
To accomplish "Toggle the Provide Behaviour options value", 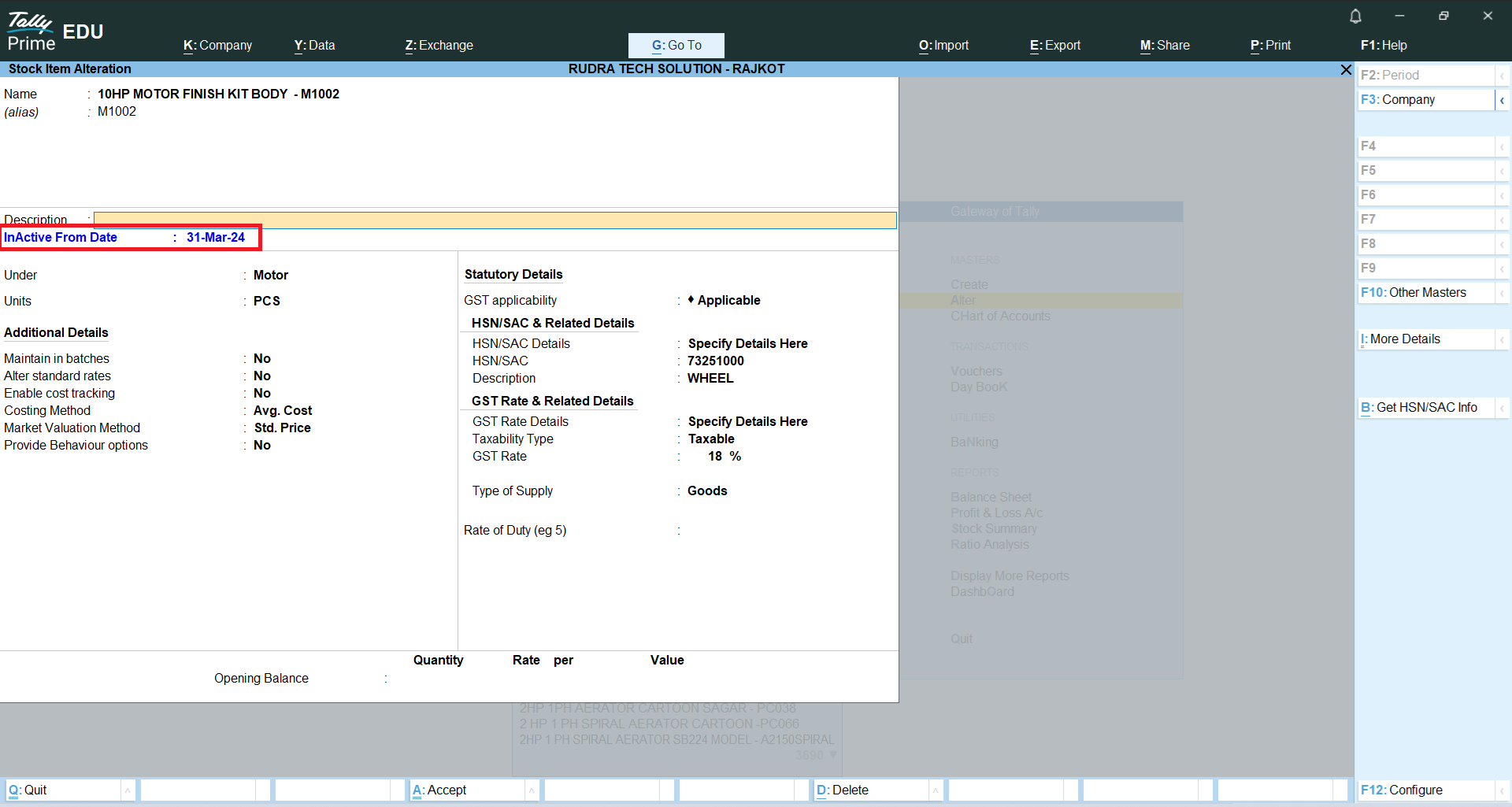I will [262, 446].
